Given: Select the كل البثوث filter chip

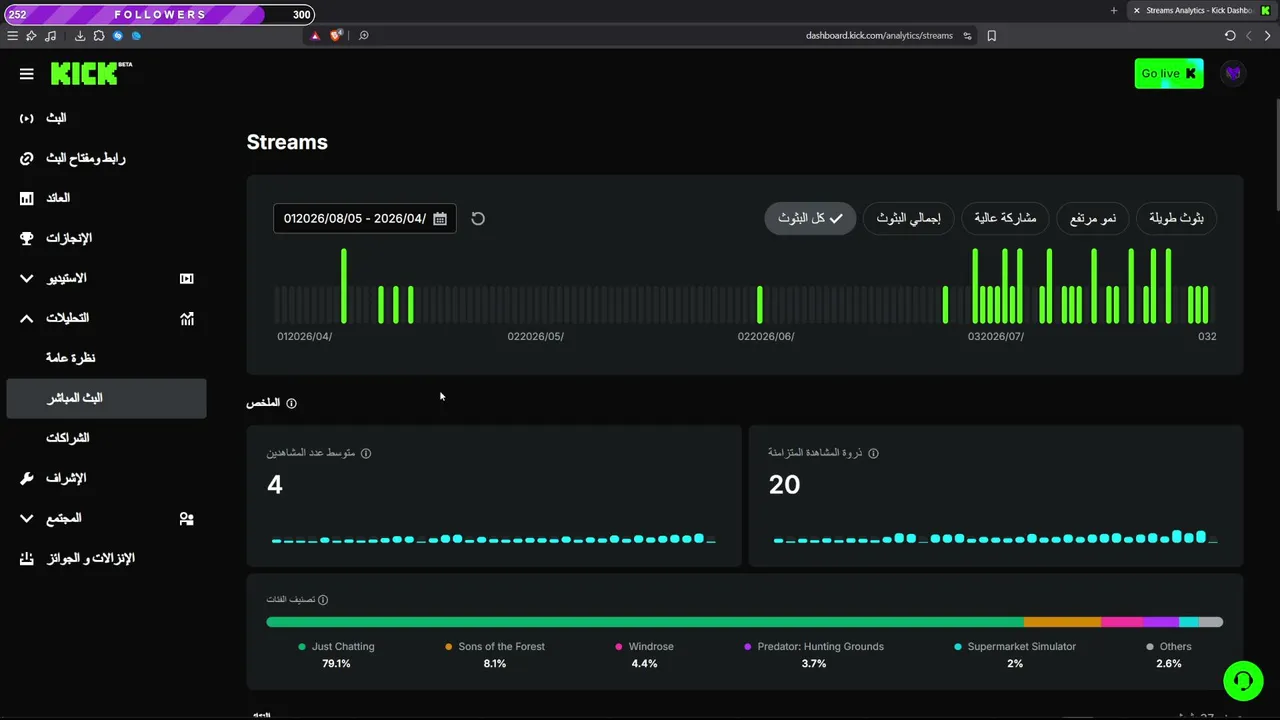Looking at the screenshot, I should [810, 218].
